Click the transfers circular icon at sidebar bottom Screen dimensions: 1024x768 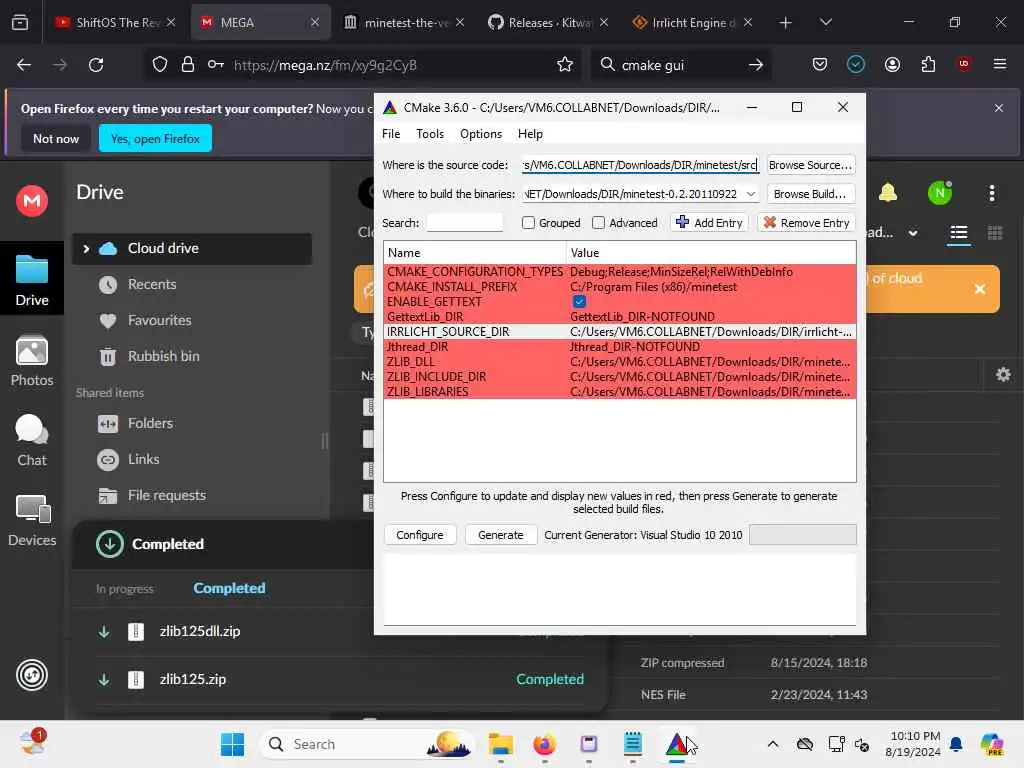point(31,675)
